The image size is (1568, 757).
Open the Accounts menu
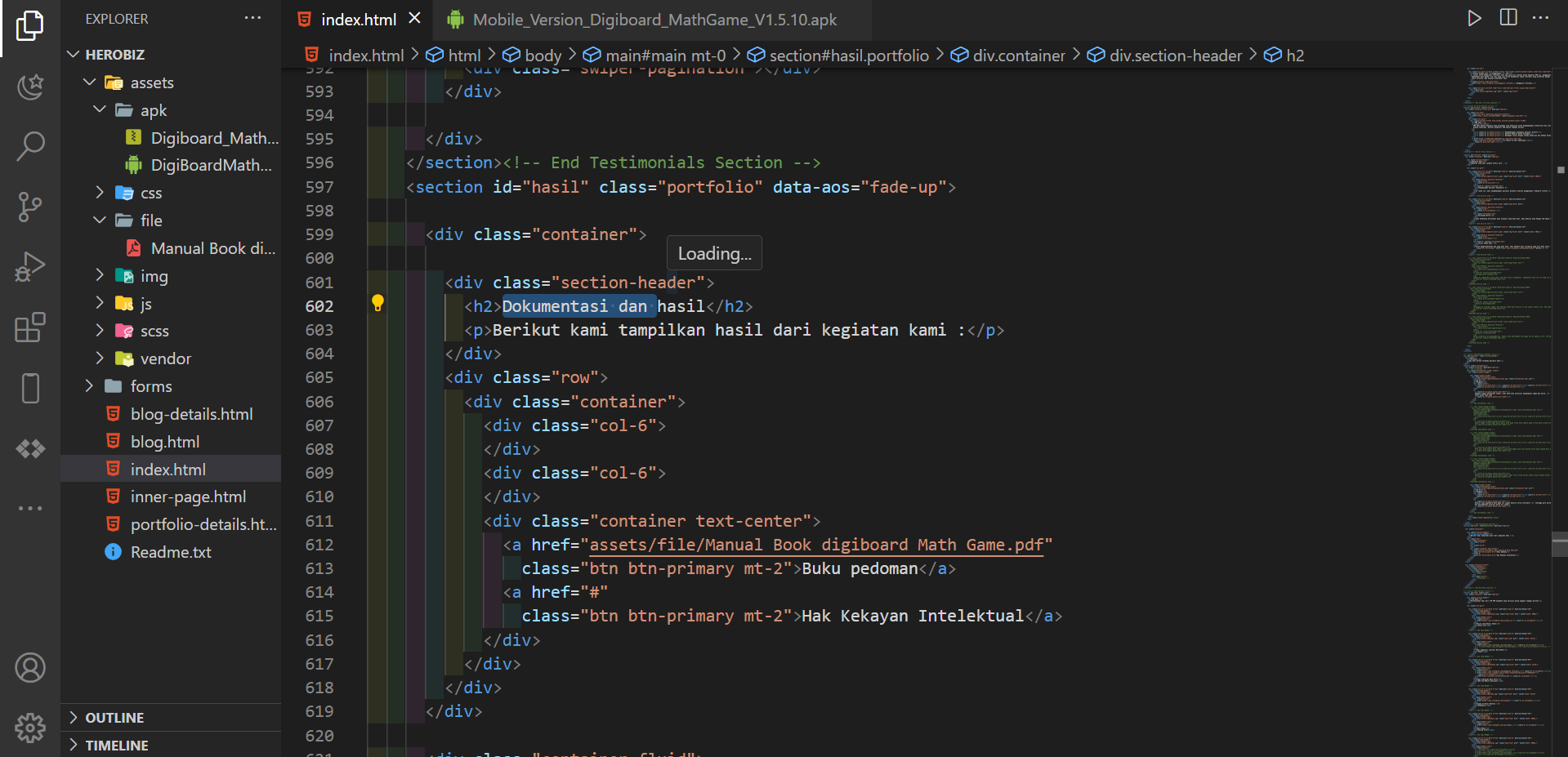tap(30, 668)
